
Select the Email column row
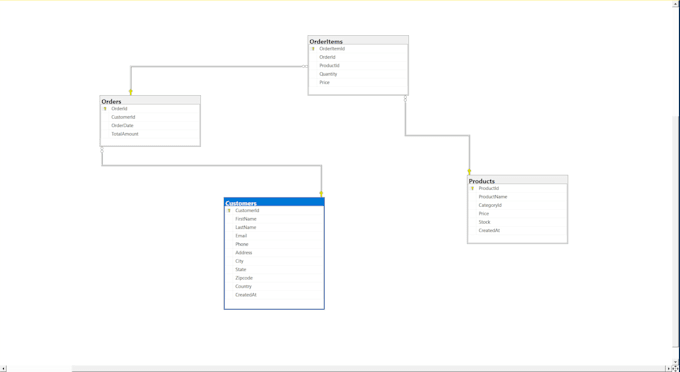274,236
